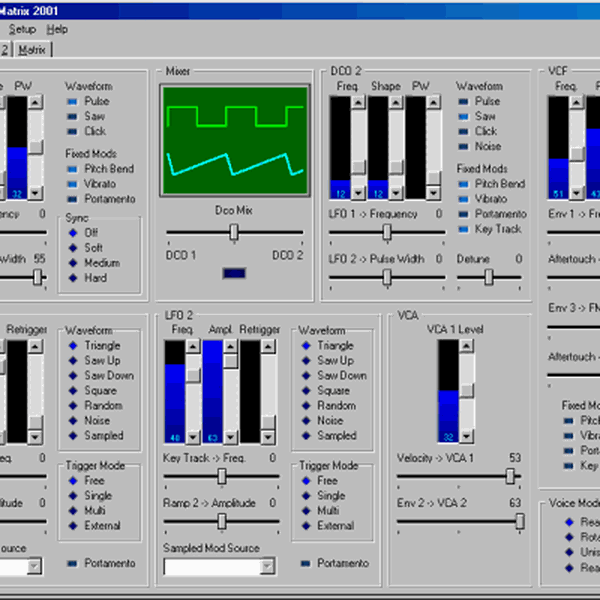Screen dimensions: 600x600
Task: Set LFO 2 trigger mode to External
Action: (x=305, y=525)
